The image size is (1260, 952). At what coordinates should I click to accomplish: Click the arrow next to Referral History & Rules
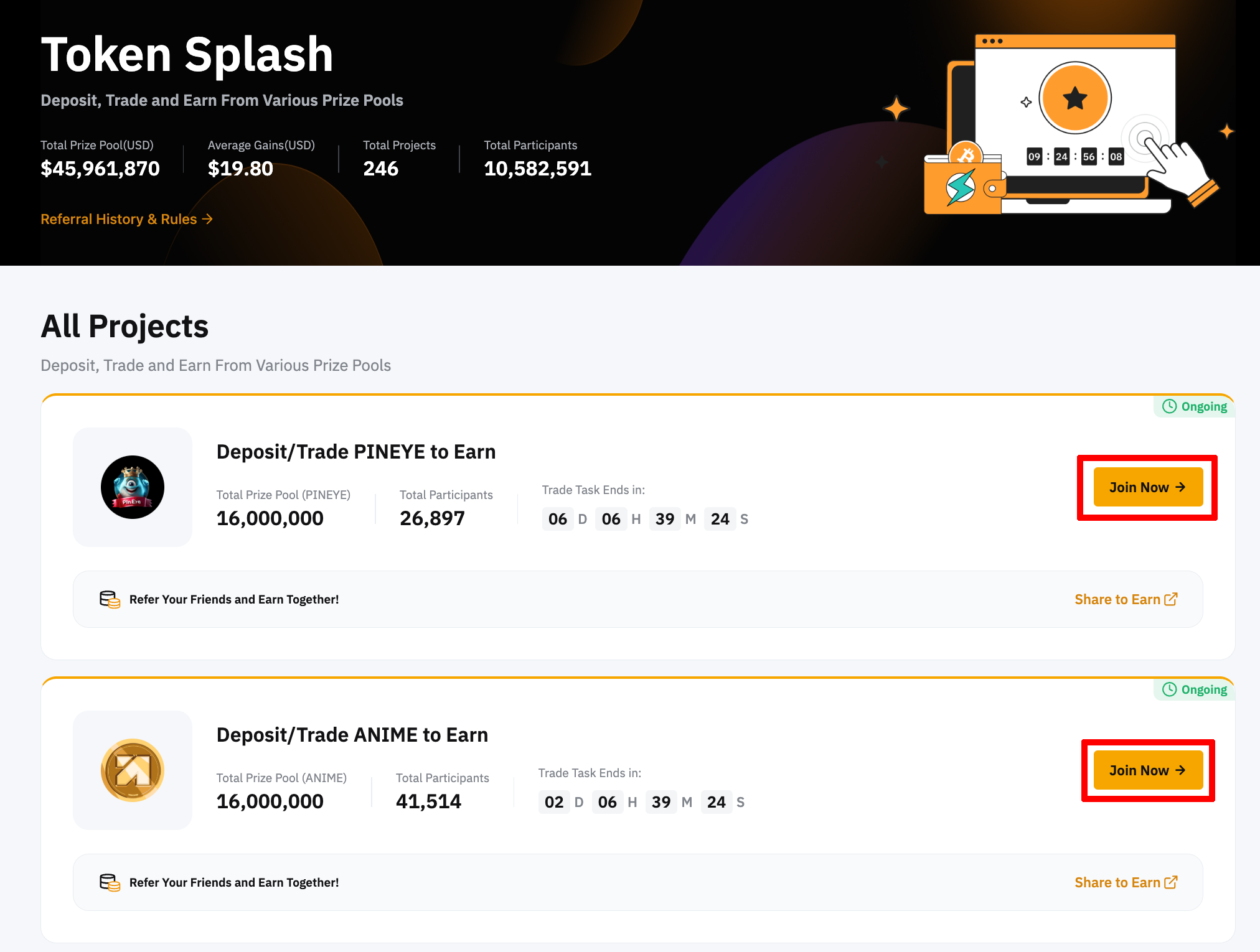[x=207, y=219]
